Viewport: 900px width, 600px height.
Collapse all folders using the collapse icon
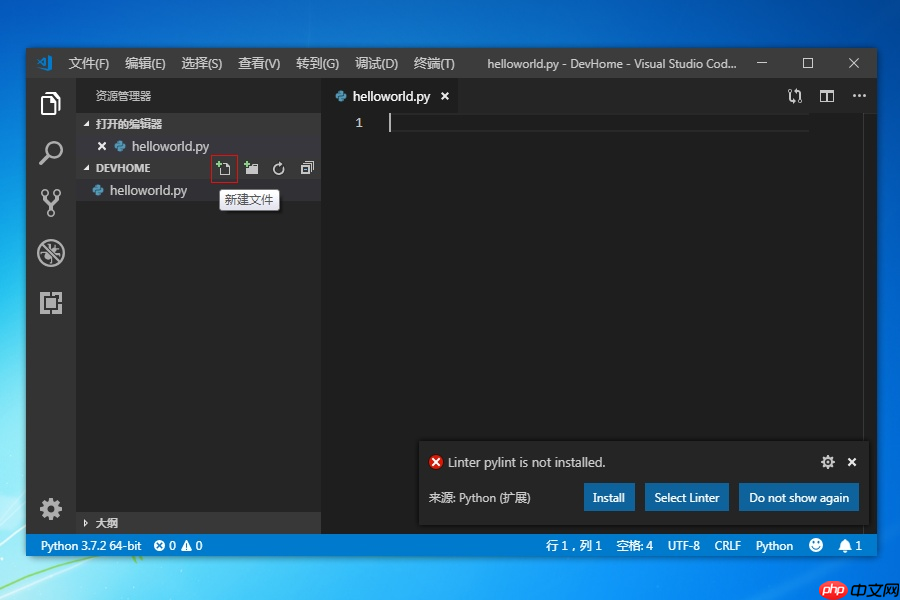(x=306, y=167)
